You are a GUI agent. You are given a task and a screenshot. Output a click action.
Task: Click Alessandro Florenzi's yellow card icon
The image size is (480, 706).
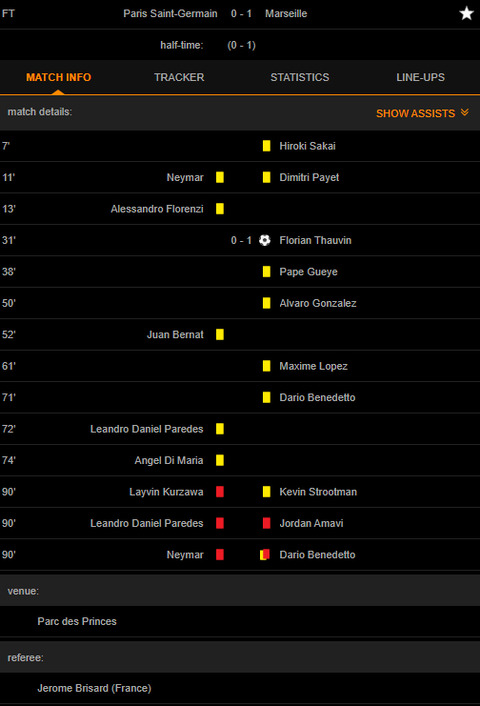point(220,209)
